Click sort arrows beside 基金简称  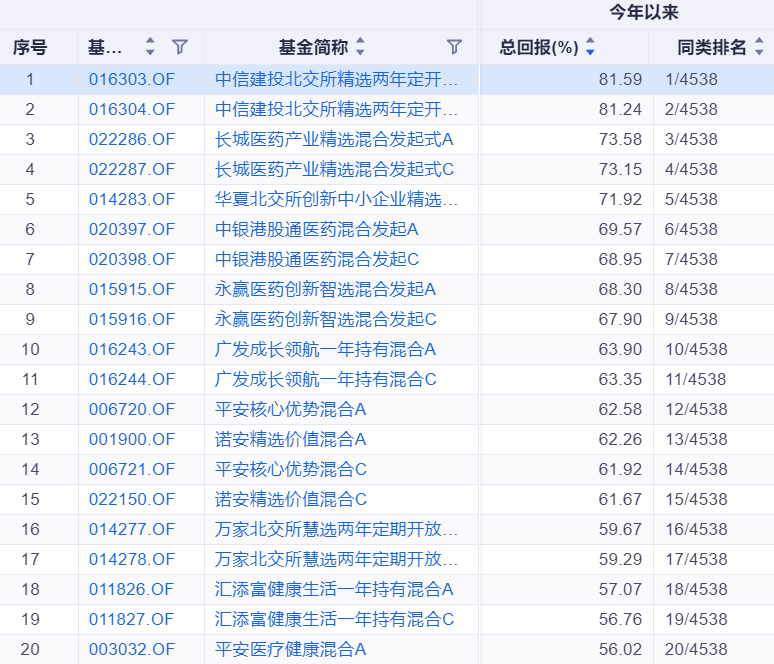[361, 47]
